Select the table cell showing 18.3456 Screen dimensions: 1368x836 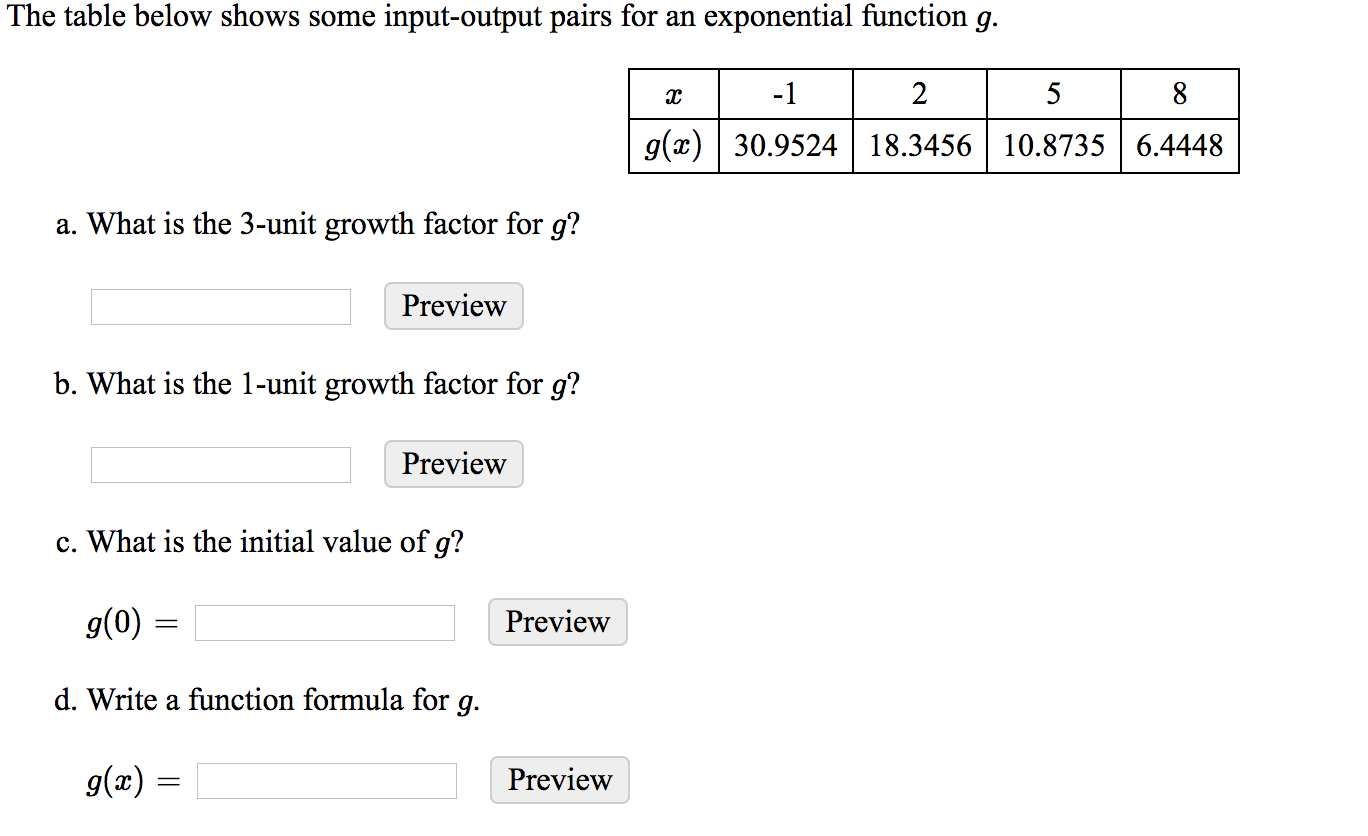click(x=920, y=146)
